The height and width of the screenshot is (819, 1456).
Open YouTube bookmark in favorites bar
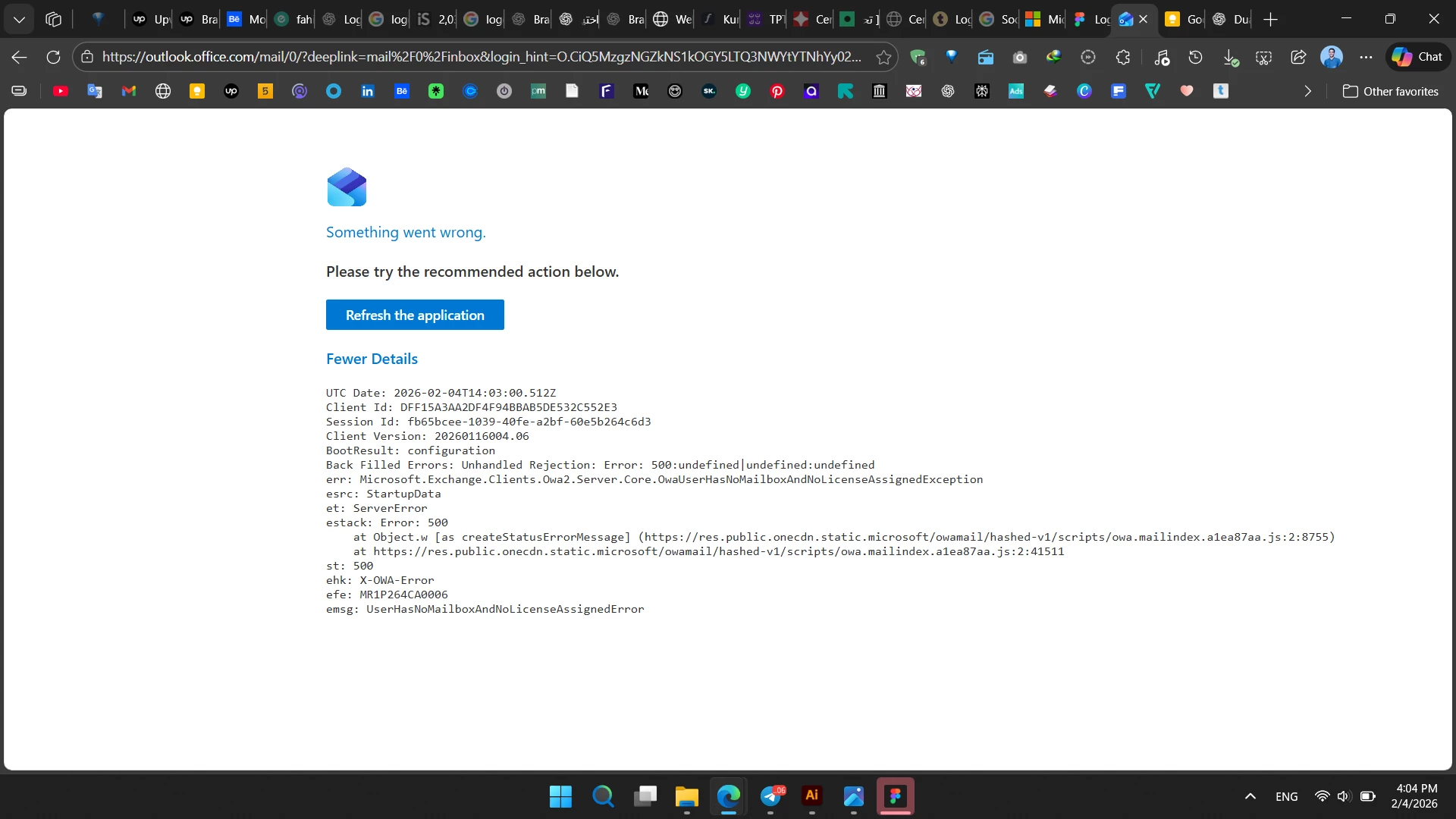pos(61,91)
